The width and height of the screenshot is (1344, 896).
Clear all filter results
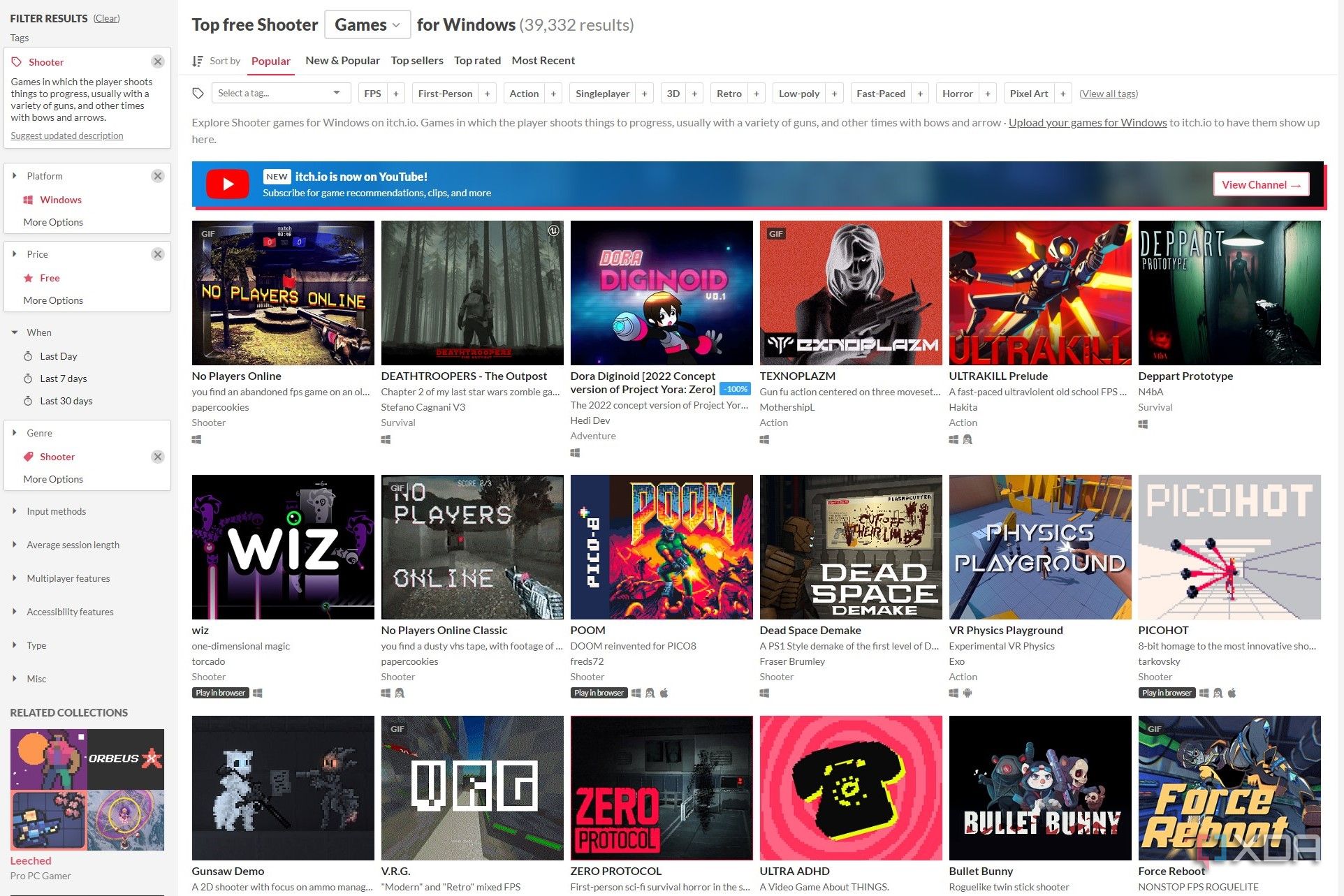point(106,18)
